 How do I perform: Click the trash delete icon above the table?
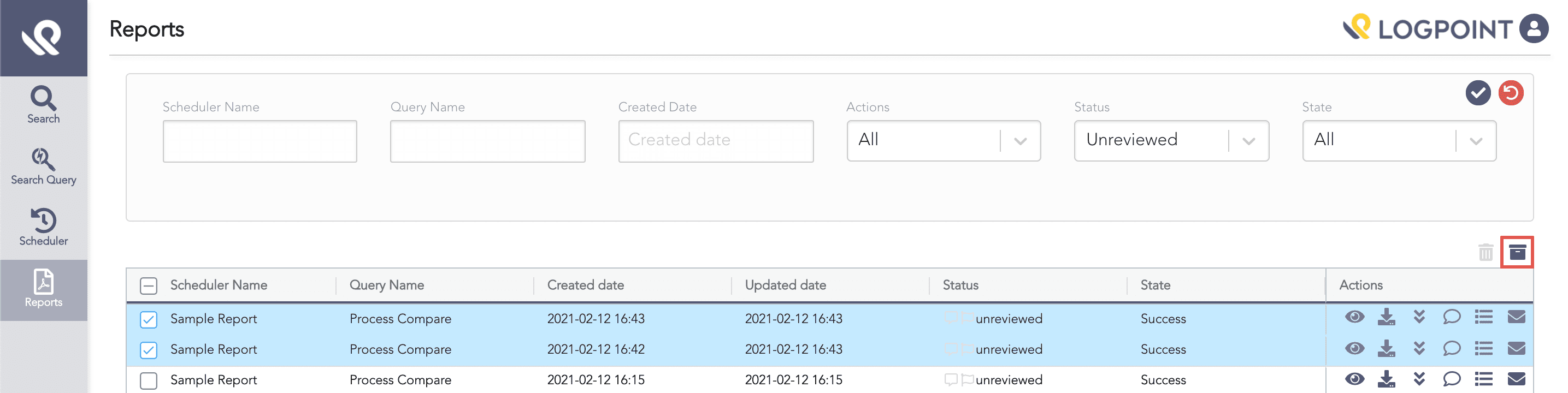pos(1485,252)
